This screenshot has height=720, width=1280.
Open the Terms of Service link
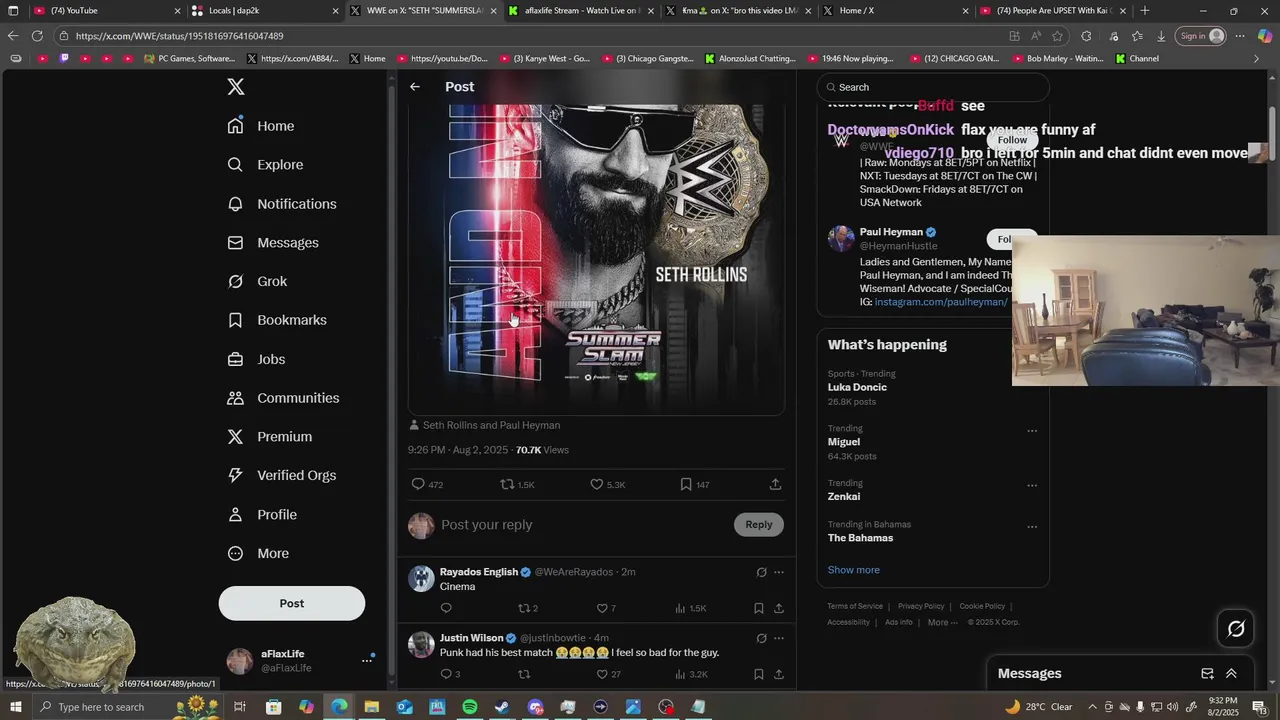tap(855, 606)
